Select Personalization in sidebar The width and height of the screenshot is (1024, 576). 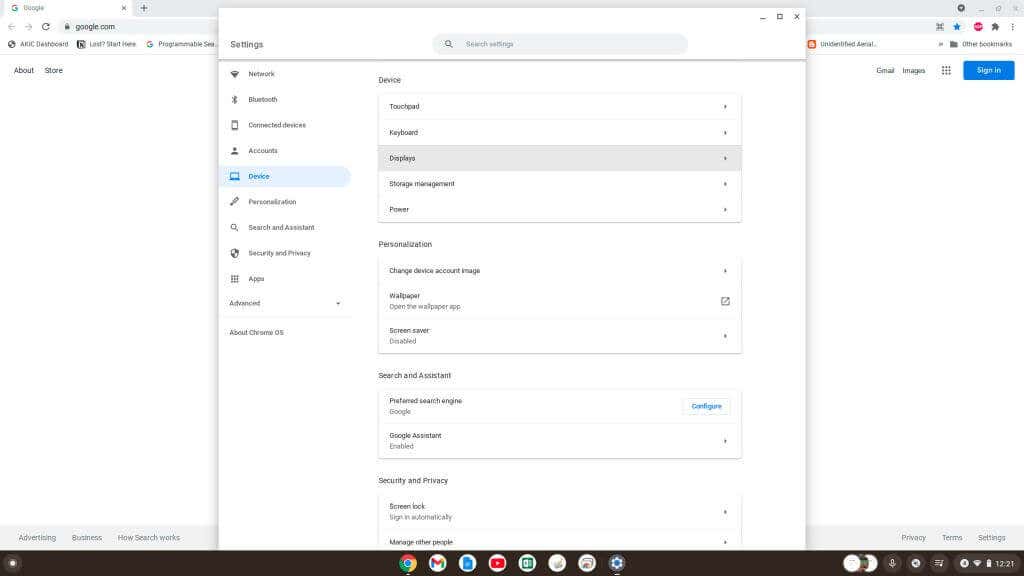point(272,202)
